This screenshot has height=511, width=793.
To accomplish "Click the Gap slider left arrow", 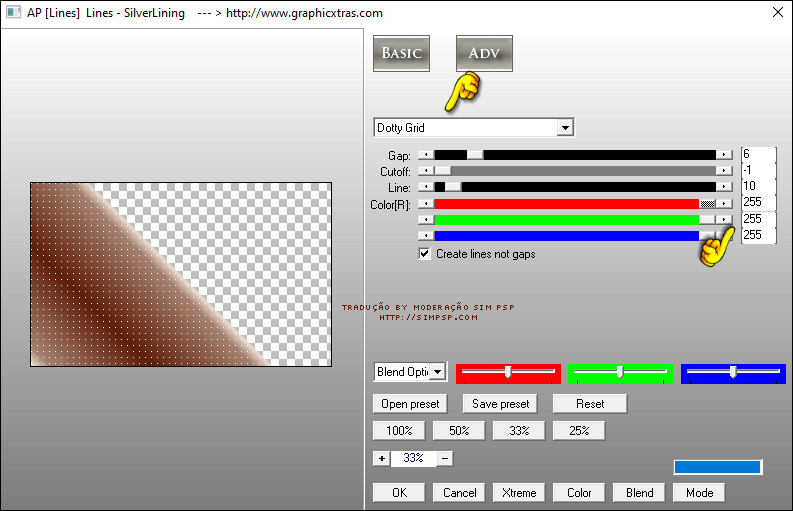I will pyautogui.click(x=424, y=155).
